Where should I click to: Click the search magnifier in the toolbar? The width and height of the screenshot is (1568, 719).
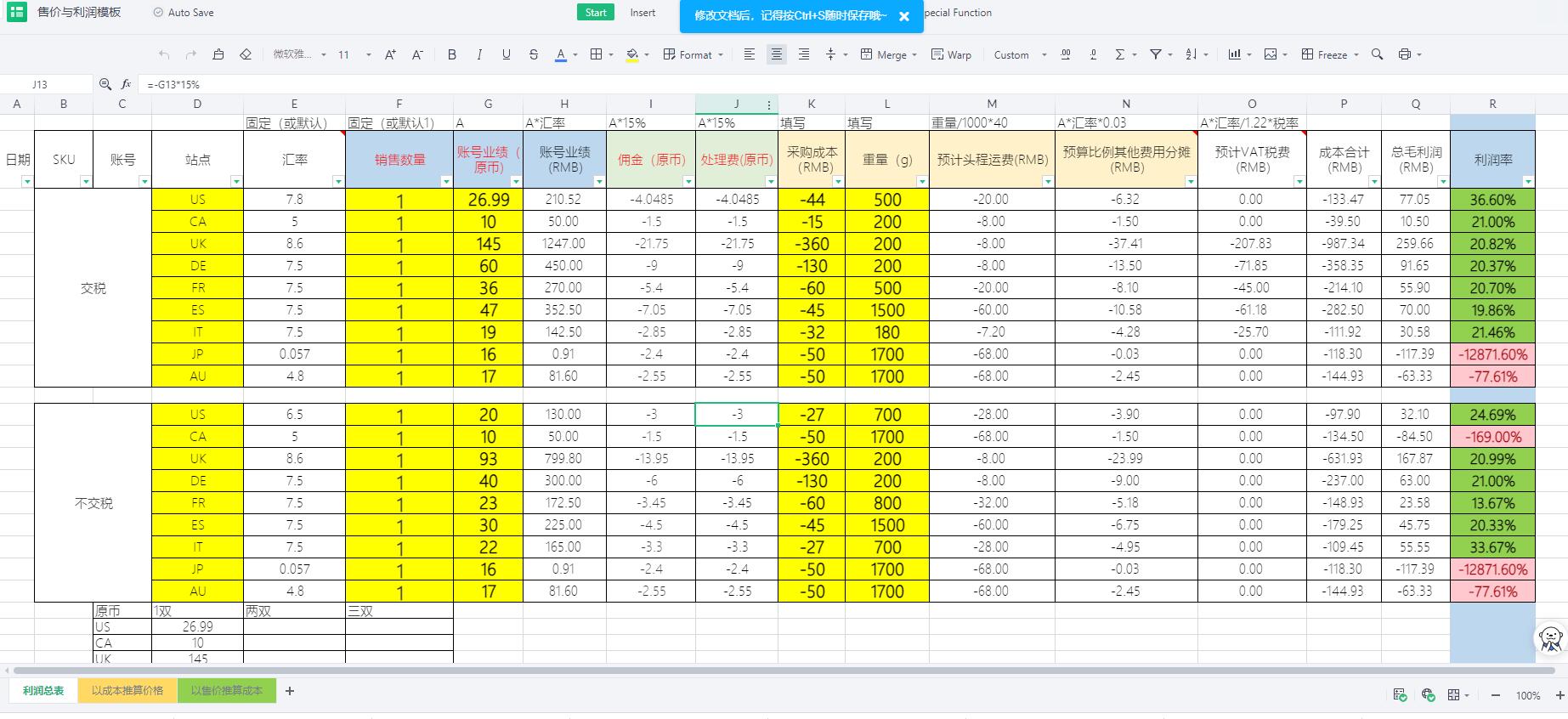(1377, 54)
